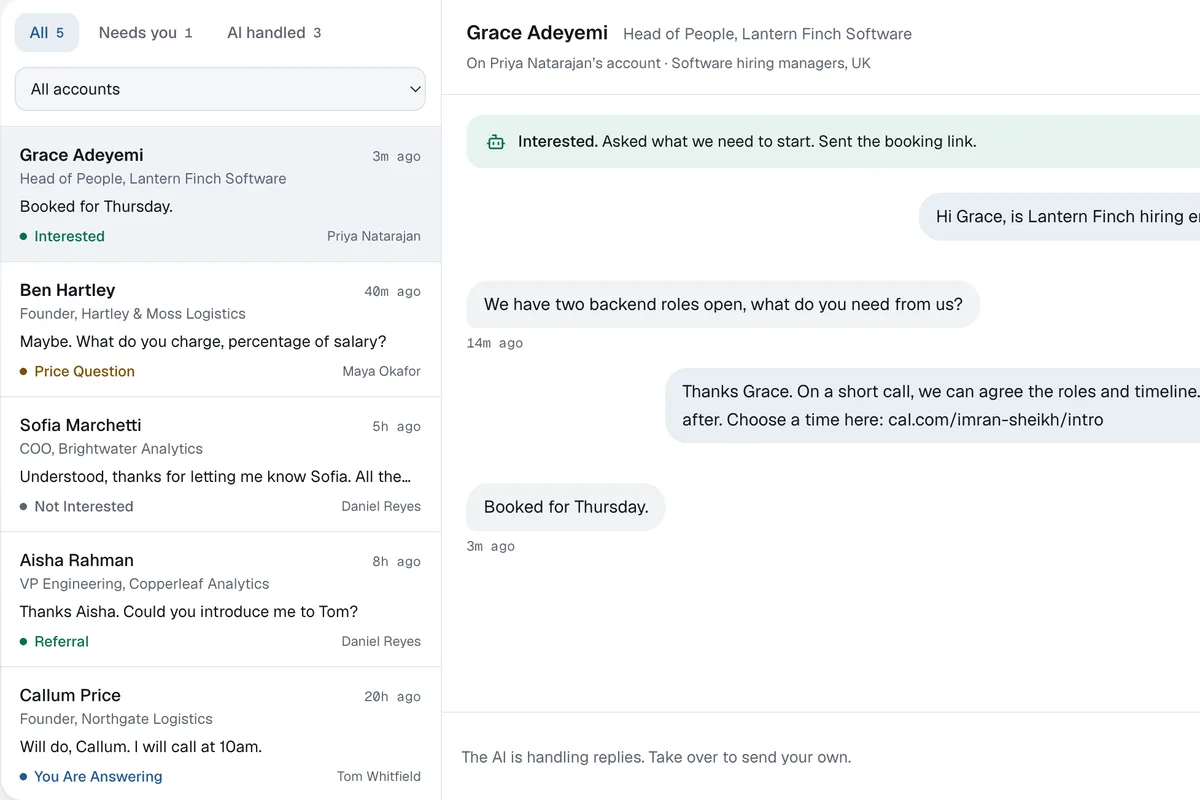Click the Price Question status label
The height and width of the screenshot is (800, 1200).
pyautogui.click(x=77, y=371)
